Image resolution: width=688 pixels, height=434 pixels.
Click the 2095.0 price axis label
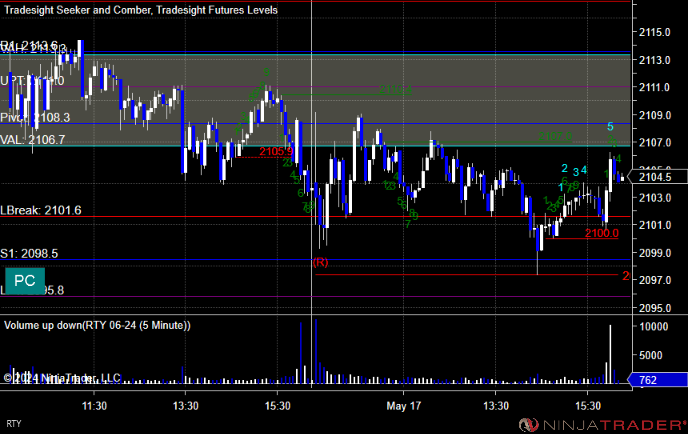coord(655,308)
